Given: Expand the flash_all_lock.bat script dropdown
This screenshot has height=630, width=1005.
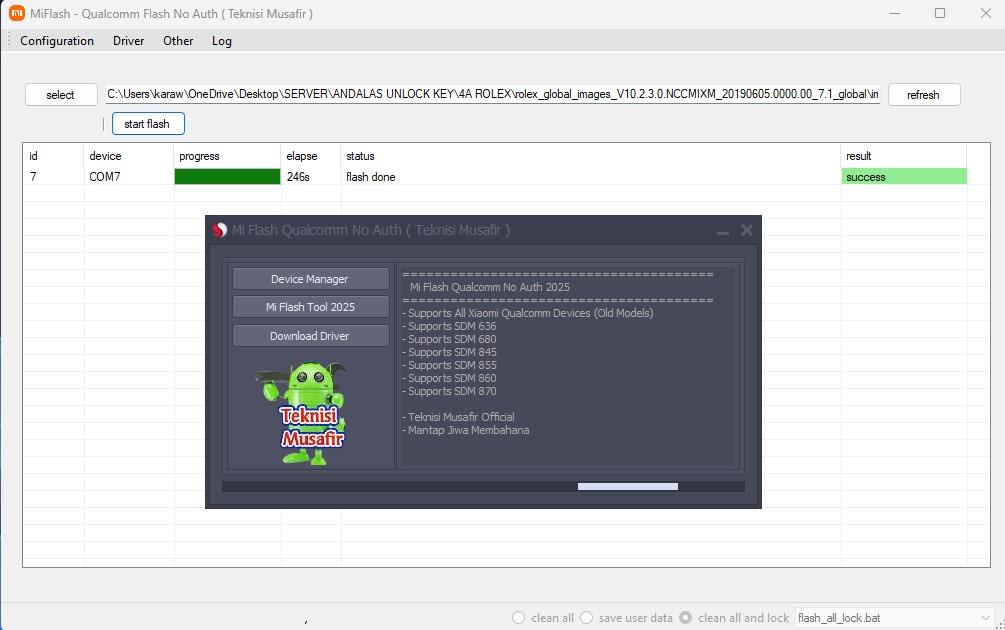Looking at the screenshot, I should click(x=985, y=618).
